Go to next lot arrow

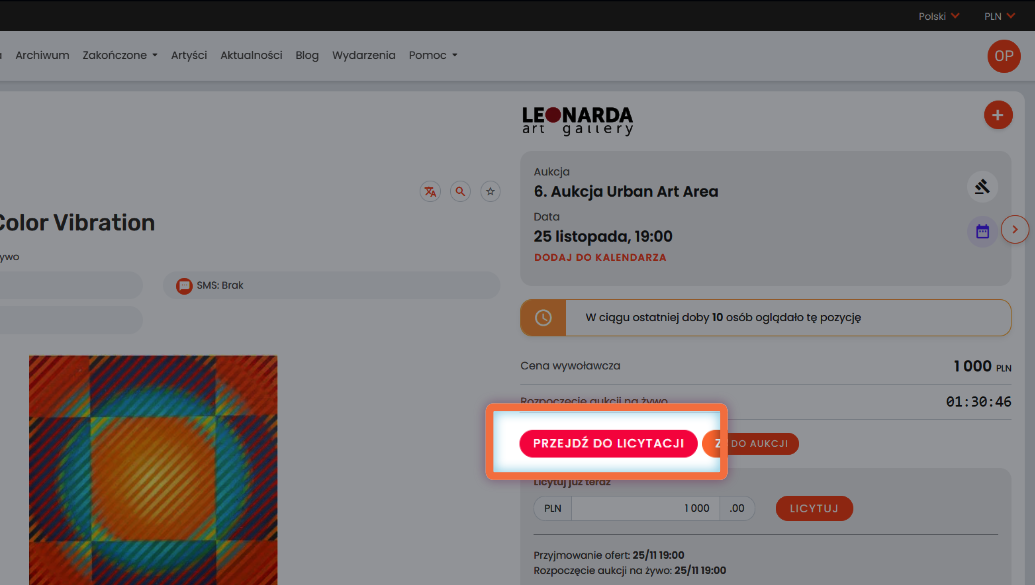coord(1015,230)
